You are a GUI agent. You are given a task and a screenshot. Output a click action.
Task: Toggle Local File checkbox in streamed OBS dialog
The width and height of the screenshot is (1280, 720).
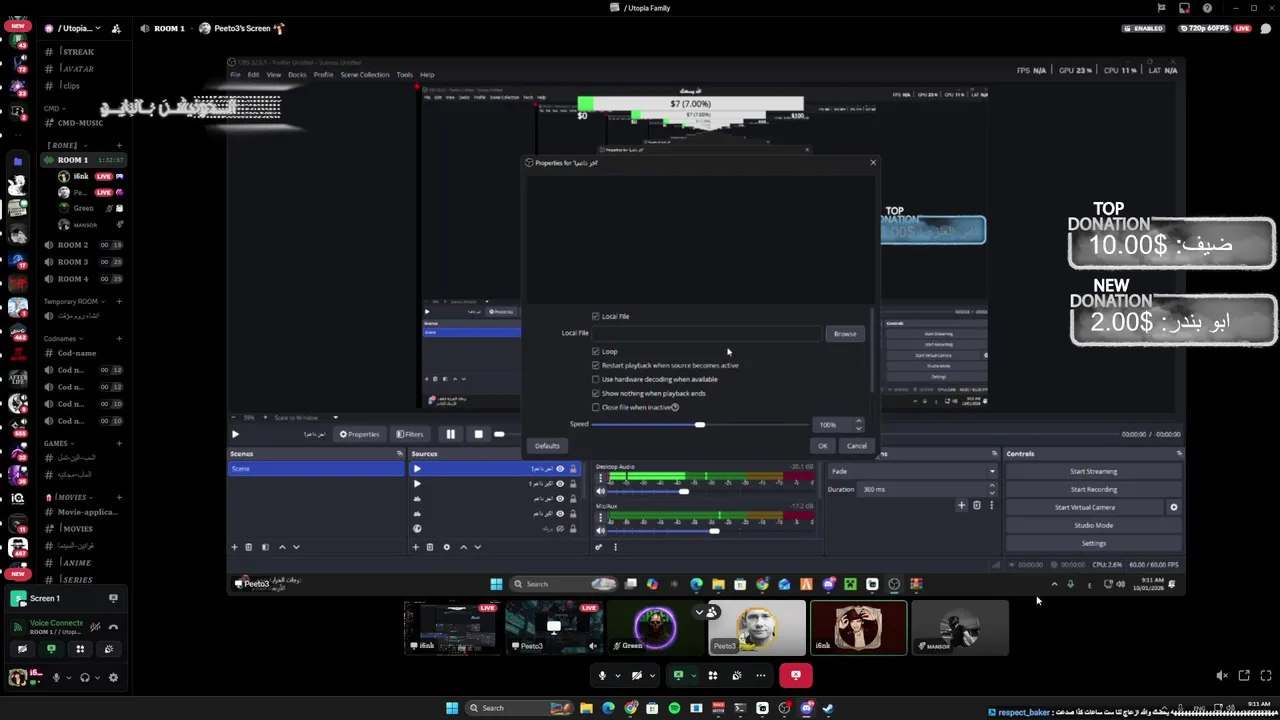(596, 316)
